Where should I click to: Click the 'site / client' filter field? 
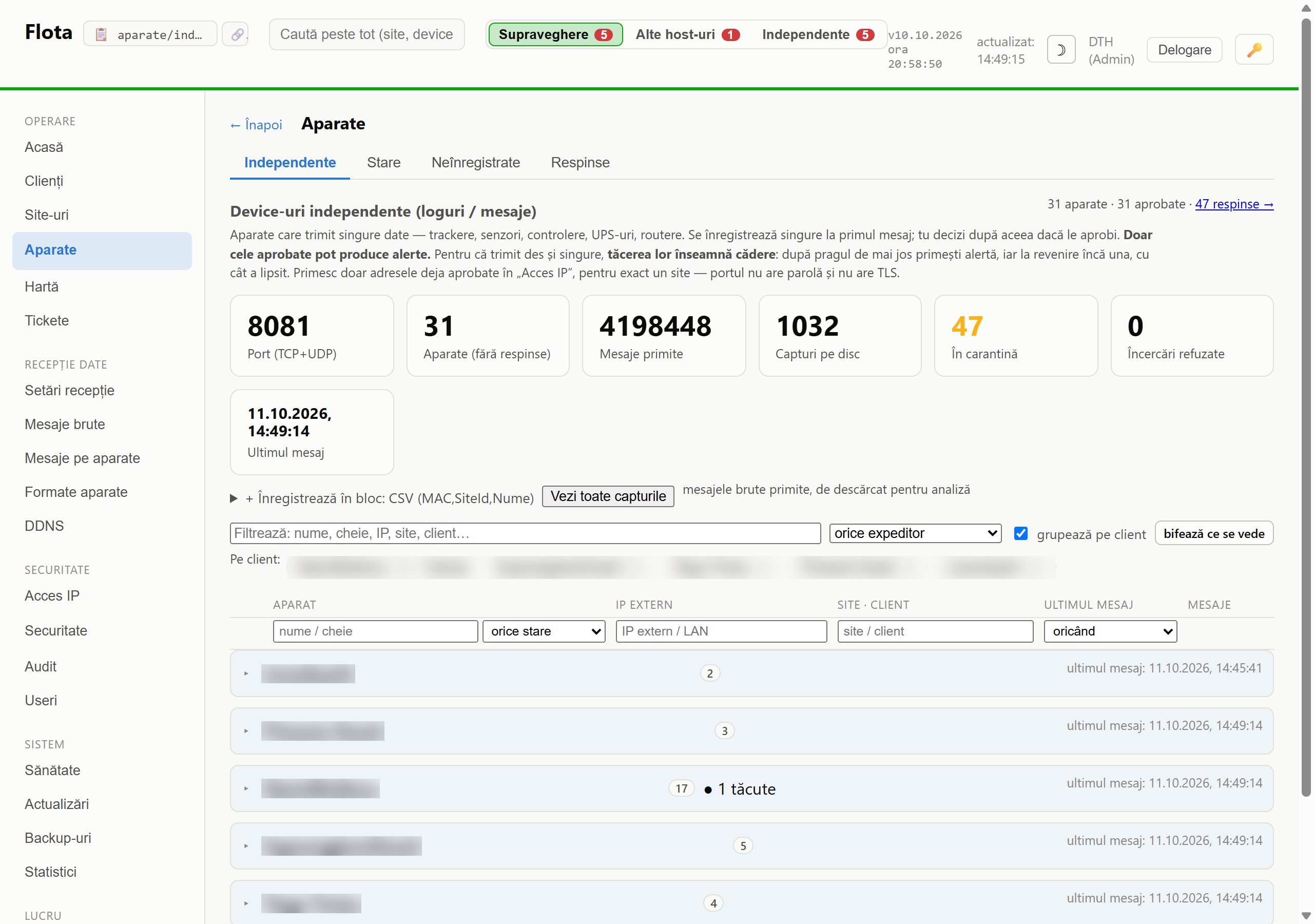tap(935, 631)
